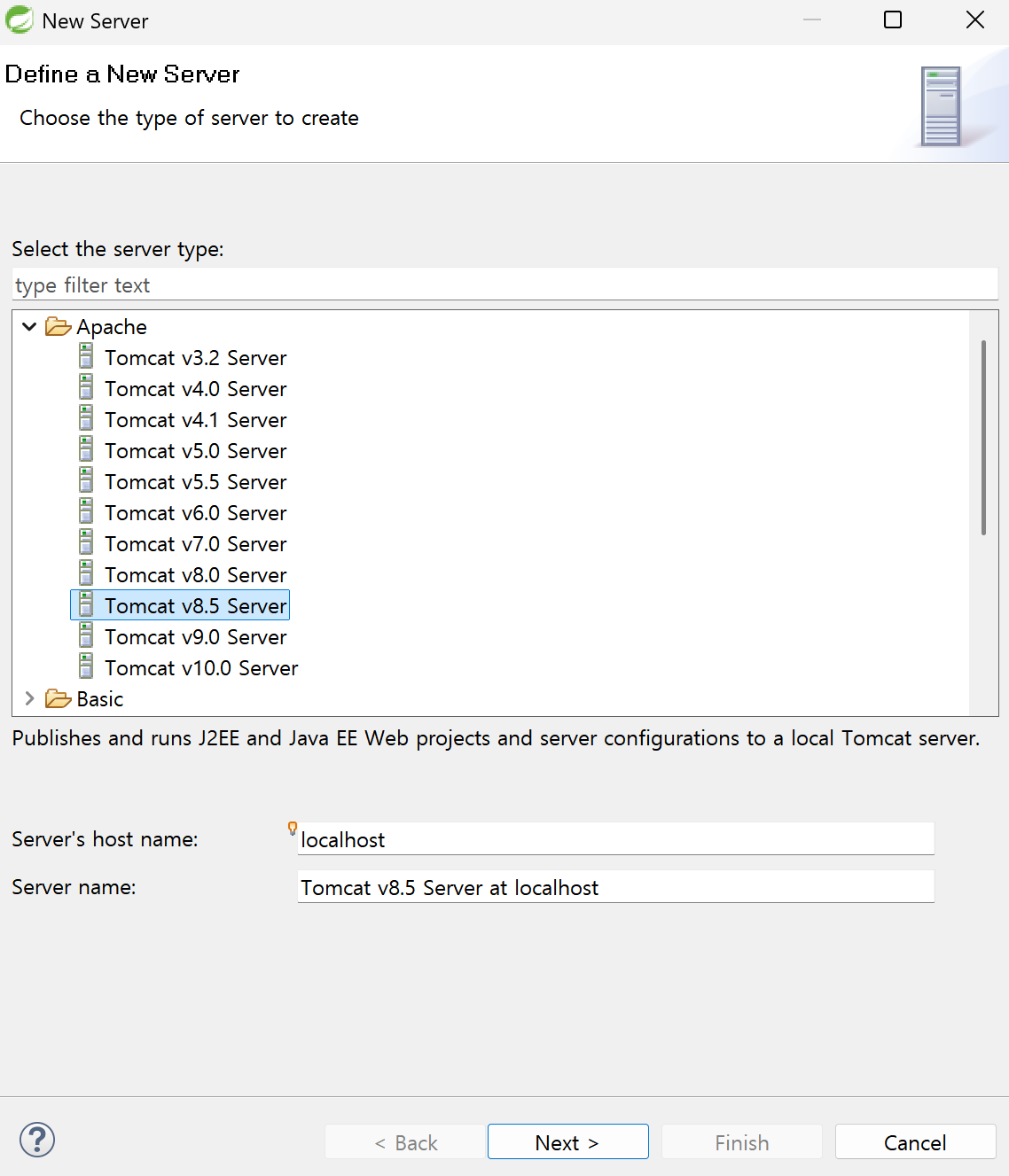The width and height of the screenshot is (1009, 1176).
Task: Select Tomcat v7.0 Server label
Action: [x=196, y=544]
